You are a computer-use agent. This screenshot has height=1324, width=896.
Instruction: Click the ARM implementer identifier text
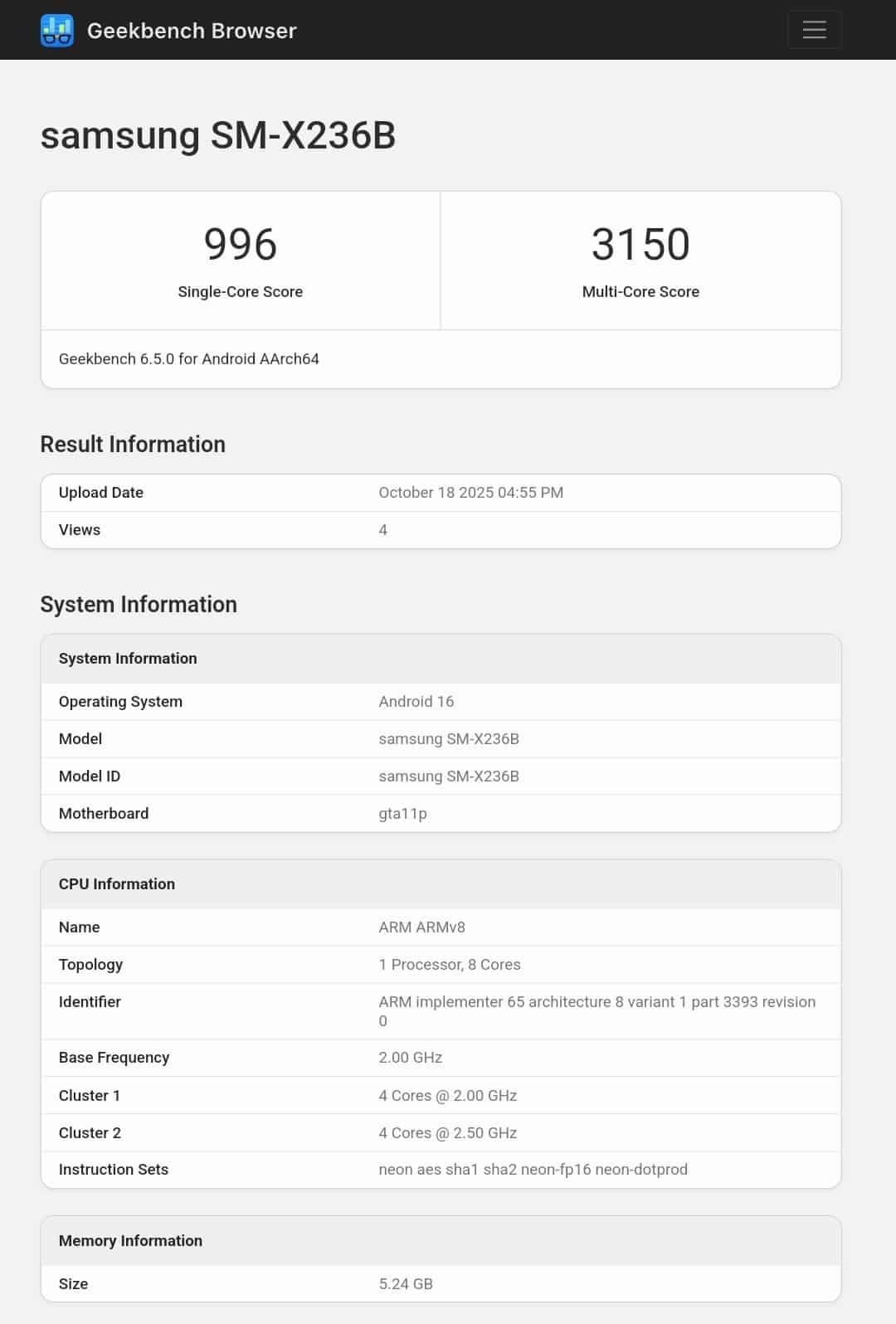(597, 1002)
